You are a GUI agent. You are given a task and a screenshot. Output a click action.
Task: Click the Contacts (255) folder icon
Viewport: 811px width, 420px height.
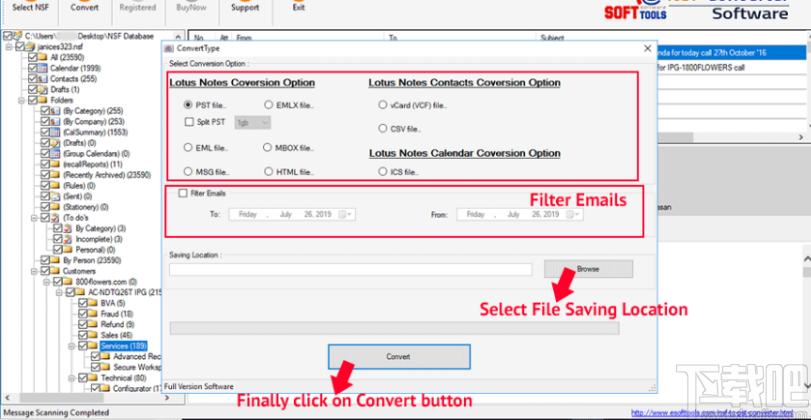point(43,79)
